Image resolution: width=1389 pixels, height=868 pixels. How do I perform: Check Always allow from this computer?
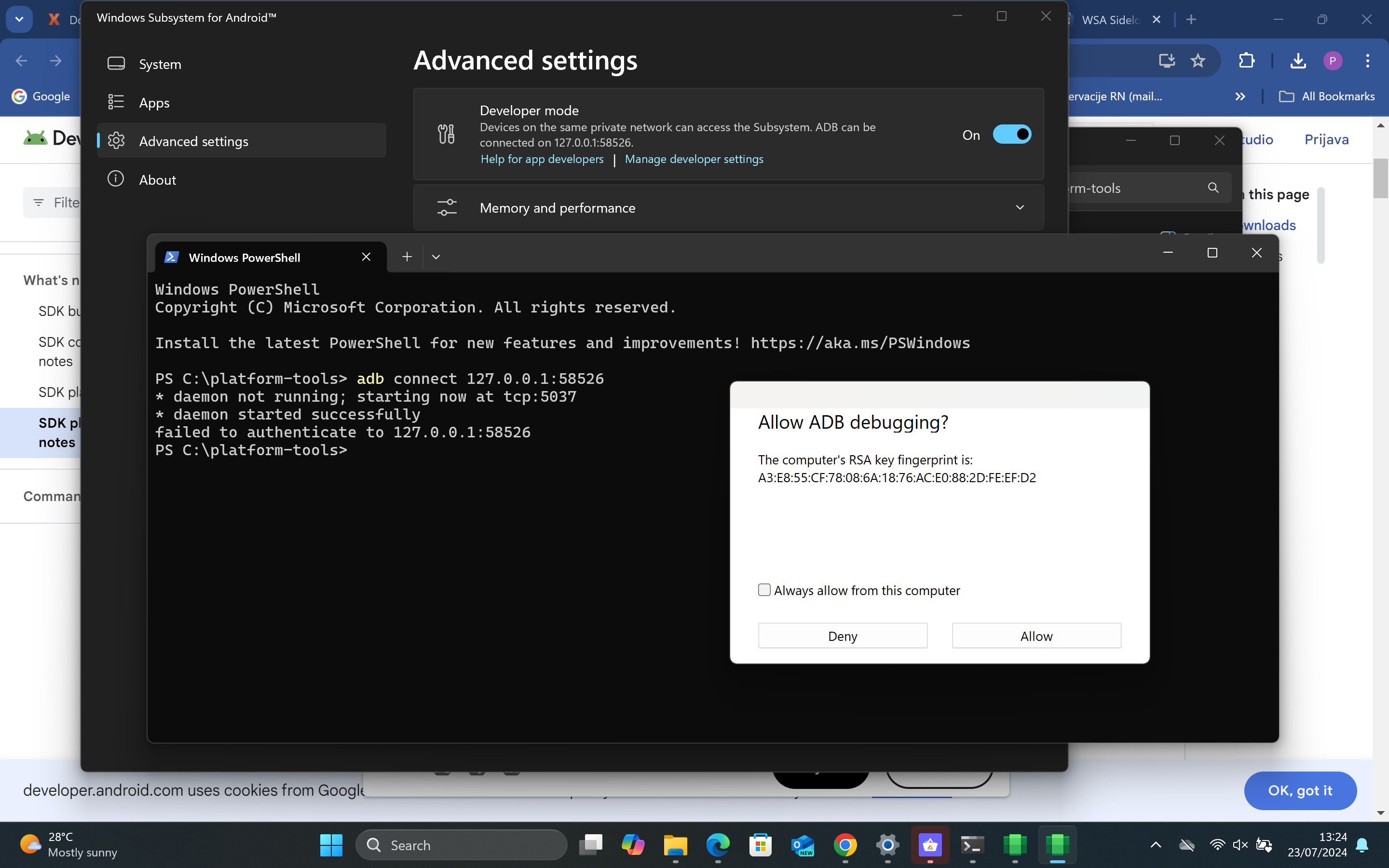pos(764,590)
